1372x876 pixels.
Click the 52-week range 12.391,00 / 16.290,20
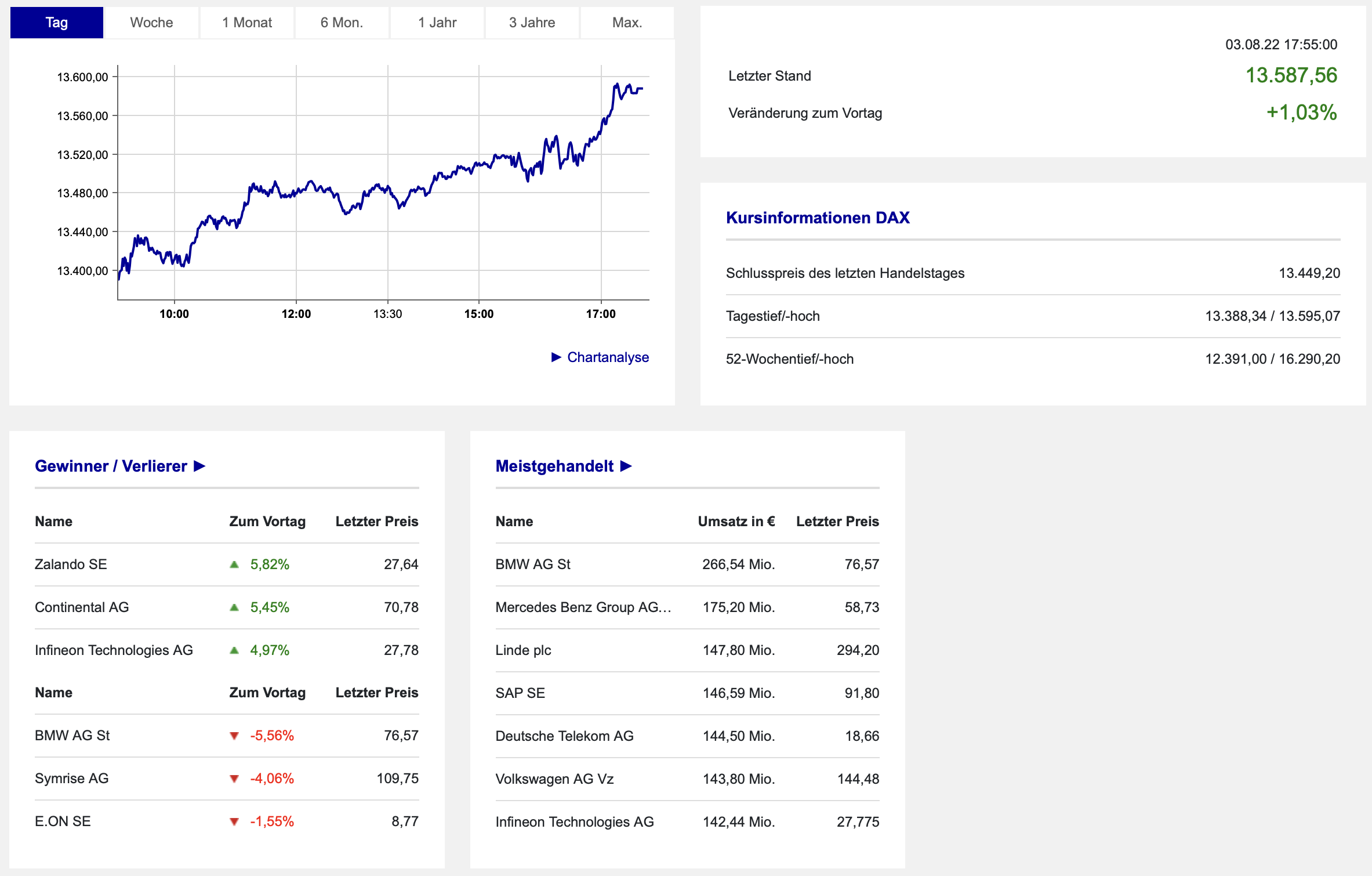coord(1273,359)
